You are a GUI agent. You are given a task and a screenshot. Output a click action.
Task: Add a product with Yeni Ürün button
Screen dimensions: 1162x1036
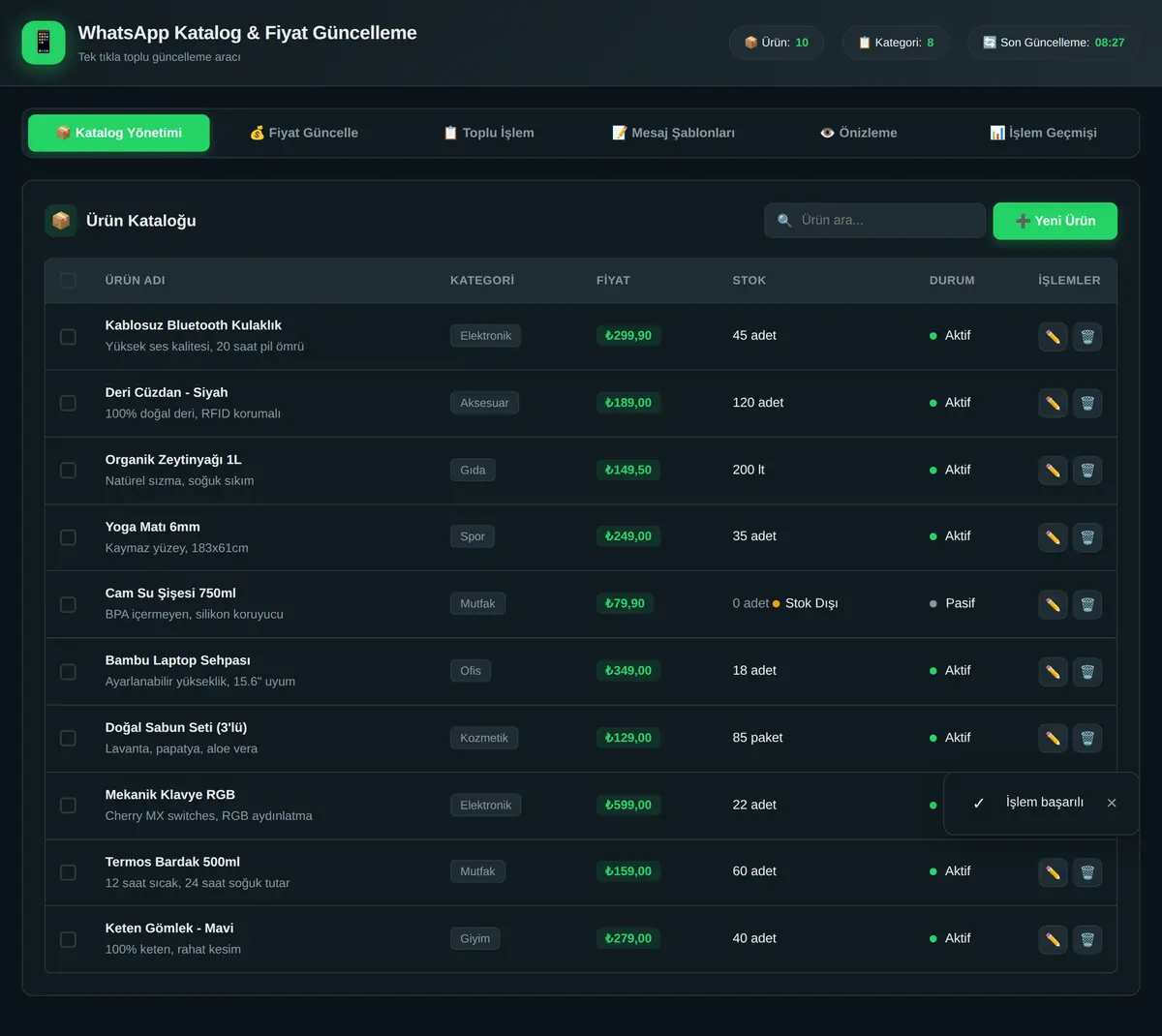tap(1055, 221)
